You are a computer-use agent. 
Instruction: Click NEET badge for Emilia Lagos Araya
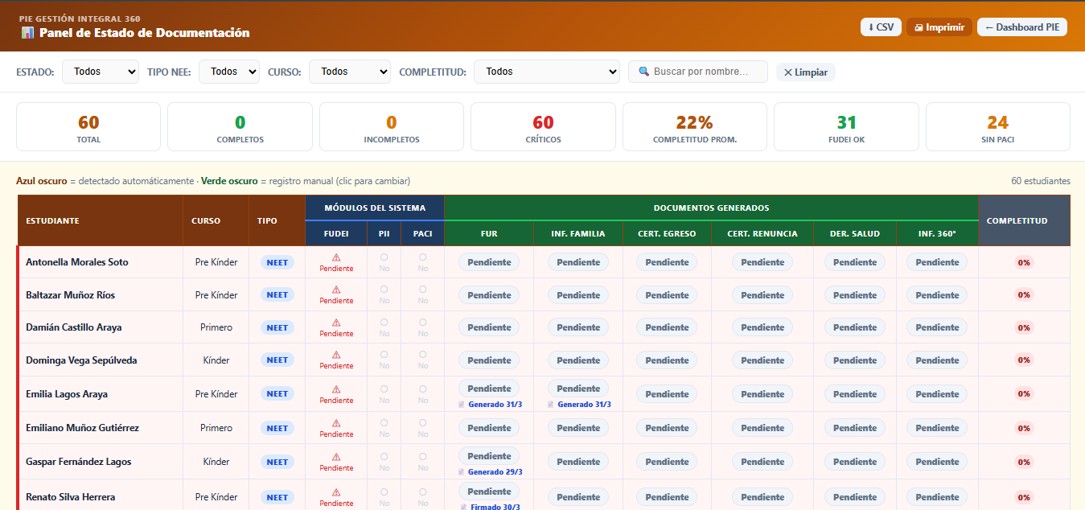click(277, 394)
